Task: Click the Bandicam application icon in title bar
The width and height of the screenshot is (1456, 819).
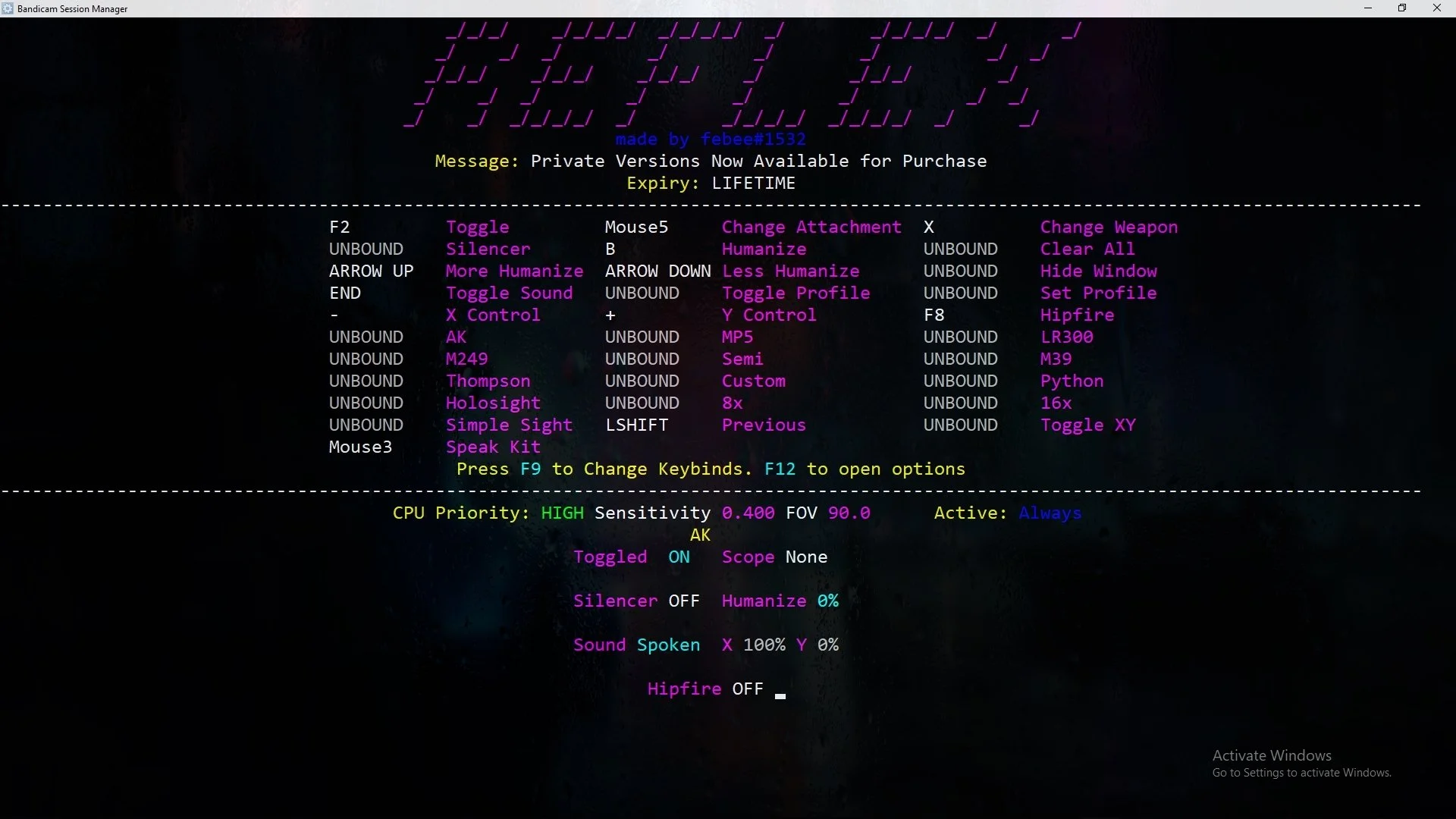Action: 8,8
